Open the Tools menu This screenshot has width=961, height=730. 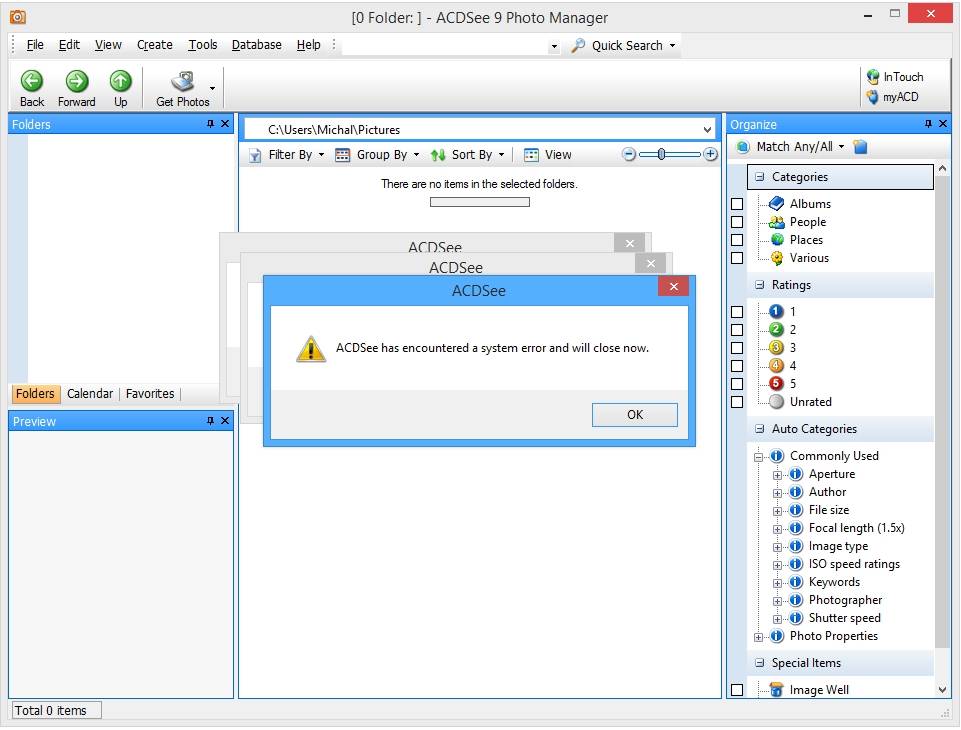203,45
